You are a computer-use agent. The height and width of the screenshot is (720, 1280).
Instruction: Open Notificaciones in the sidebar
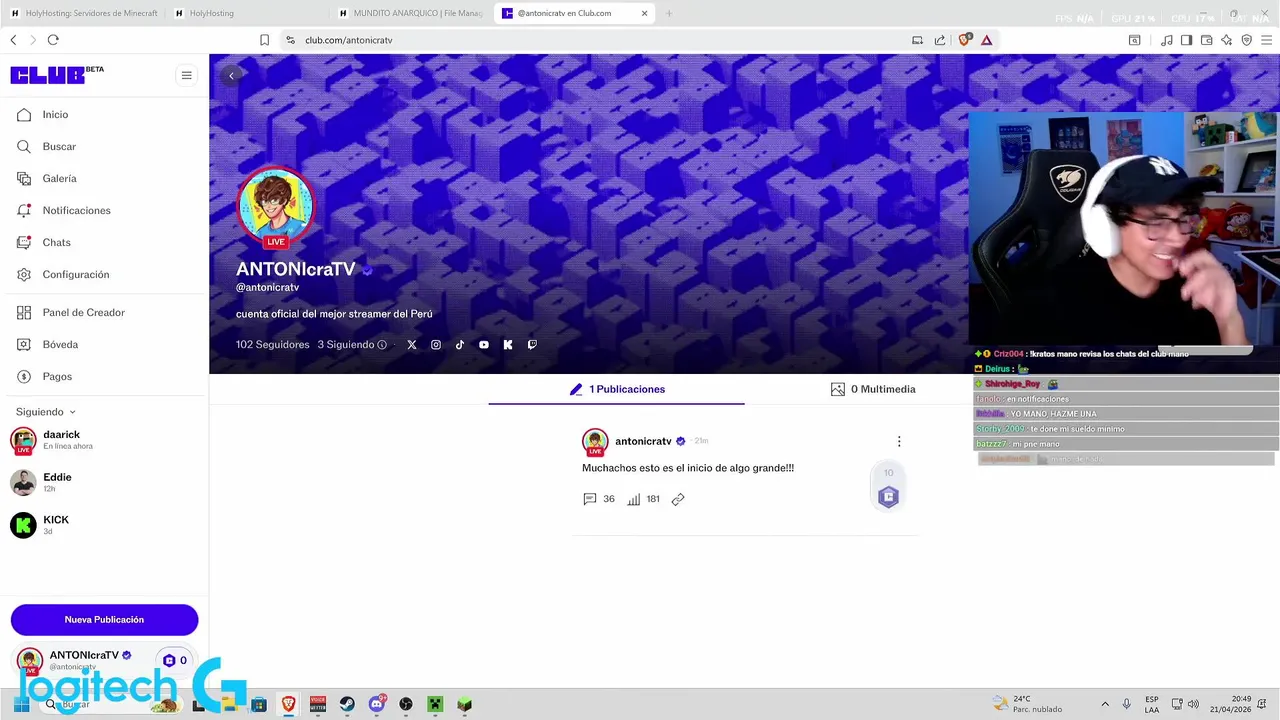coord(76,211)
